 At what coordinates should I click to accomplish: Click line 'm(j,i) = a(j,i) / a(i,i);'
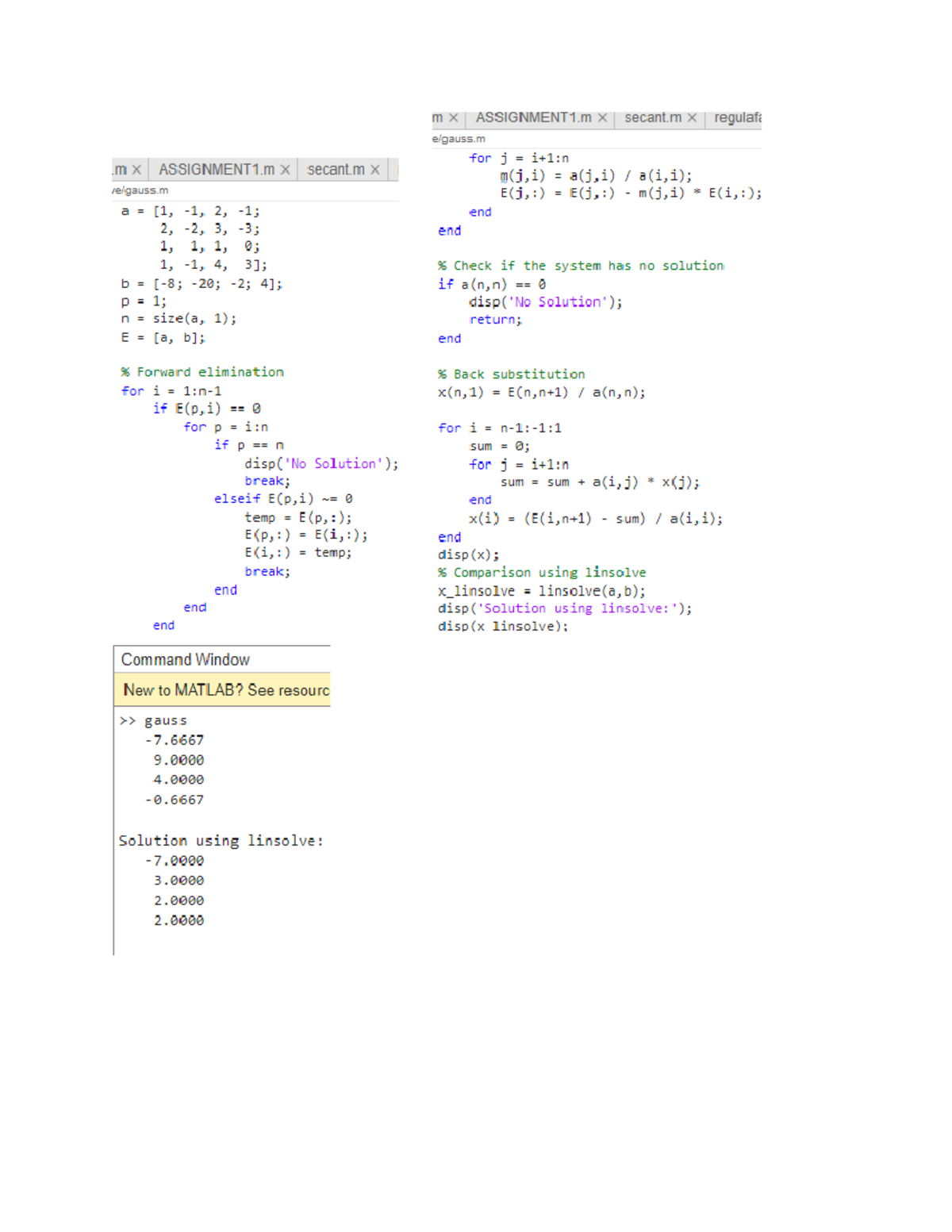point(596,175)
